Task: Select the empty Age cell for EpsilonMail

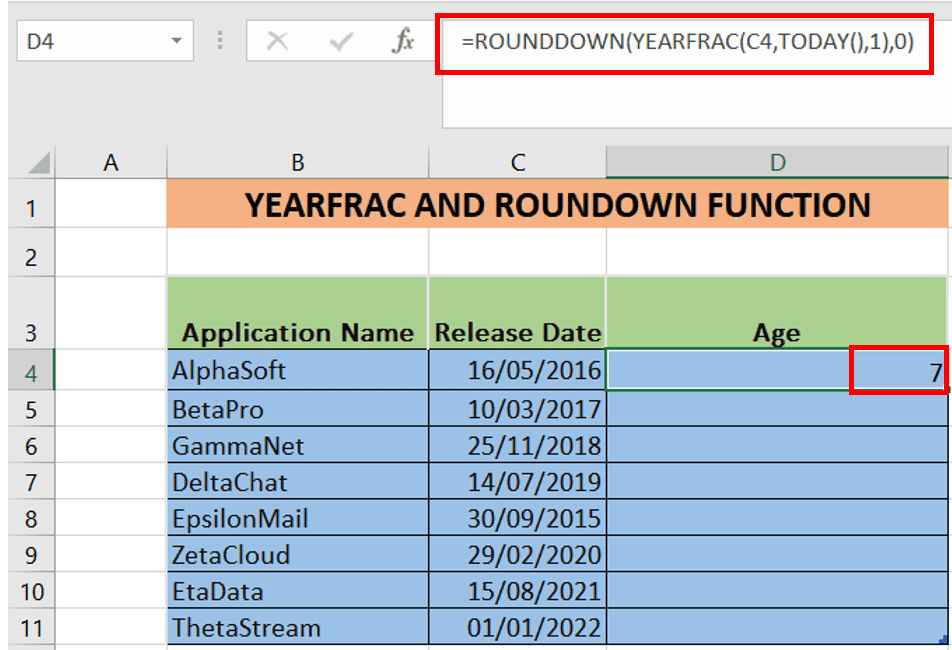Action: pyautogui.click(x=777, y=518)
